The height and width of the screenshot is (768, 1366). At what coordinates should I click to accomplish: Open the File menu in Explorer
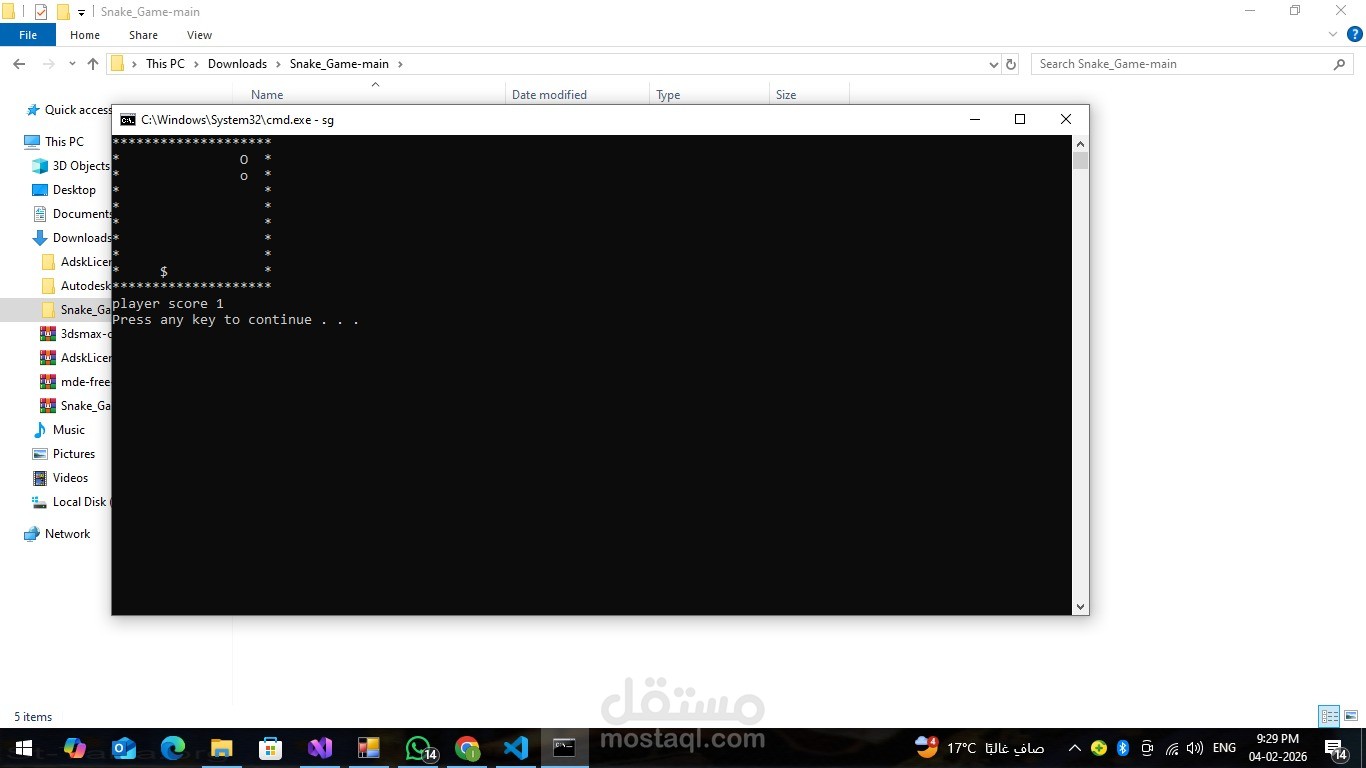[28, 34]
